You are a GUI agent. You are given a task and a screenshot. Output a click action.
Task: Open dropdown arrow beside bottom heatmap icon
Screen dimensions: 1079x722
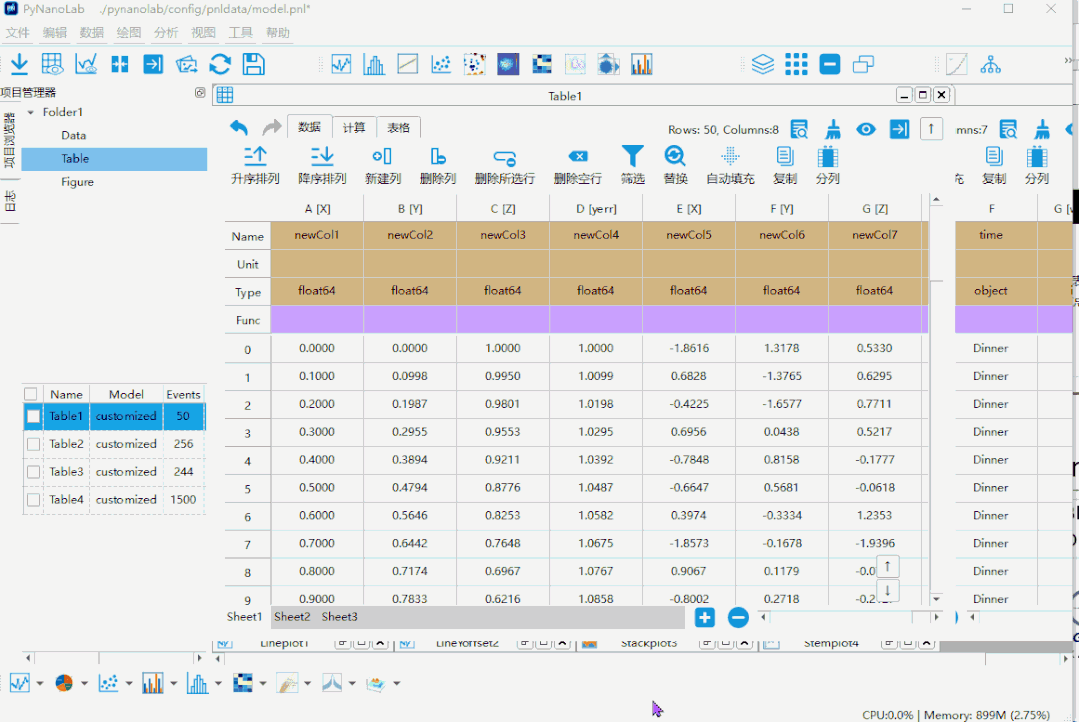point(263,683)
